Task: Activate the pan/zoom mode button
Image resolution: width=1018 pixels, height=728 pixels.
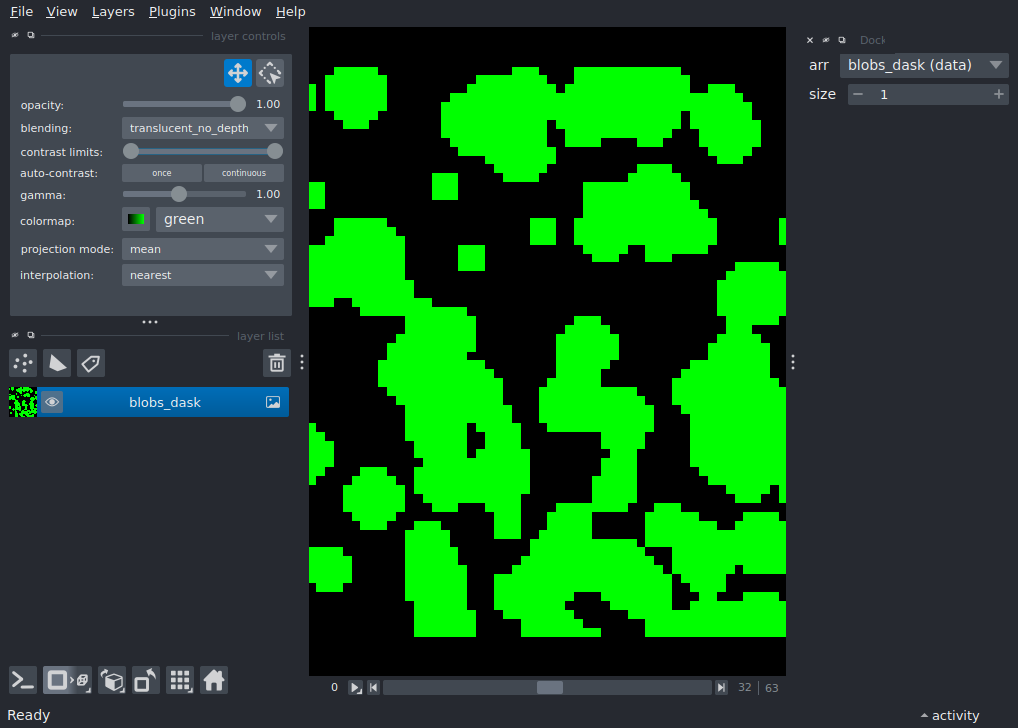Action: [237, 72]
